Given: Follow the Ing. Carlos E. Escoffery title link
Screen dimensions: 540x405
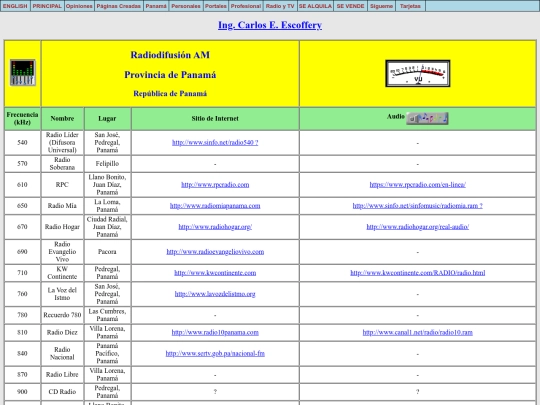Looking at the screenshot, I should click(x=270, y=25).
